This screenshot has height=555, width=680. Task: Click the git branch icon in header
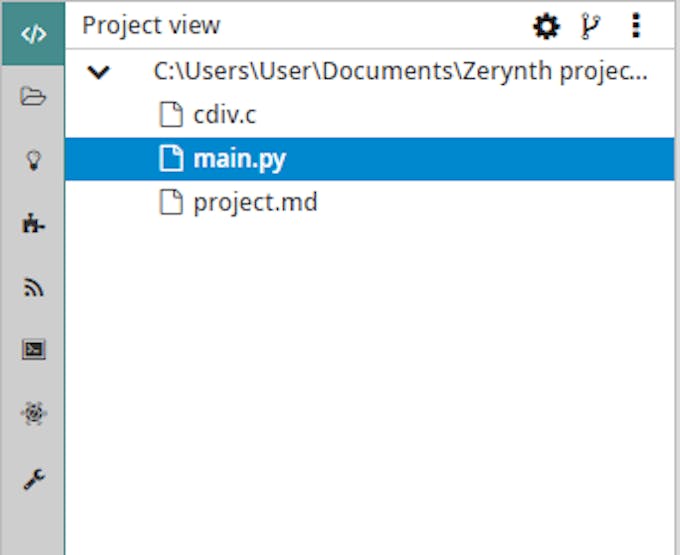click(x=590, y=26)
